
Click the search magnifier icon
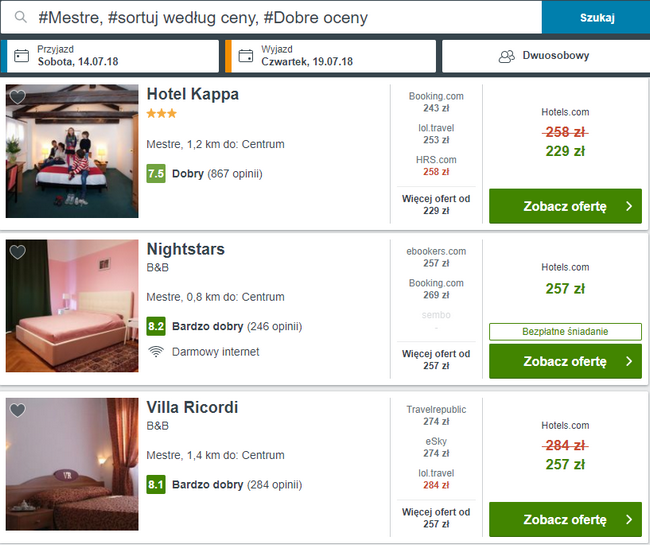coord(20,18)
